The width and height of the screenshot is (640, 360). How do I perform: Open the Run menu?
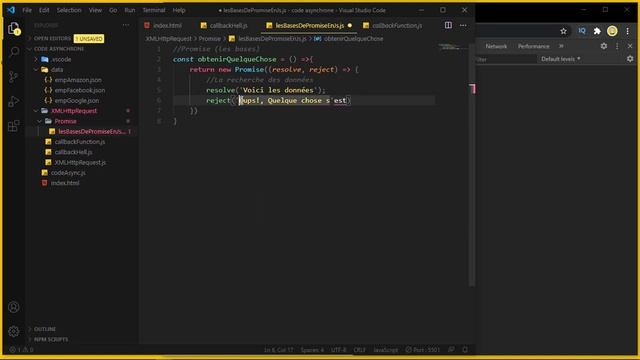pos(130,10)
